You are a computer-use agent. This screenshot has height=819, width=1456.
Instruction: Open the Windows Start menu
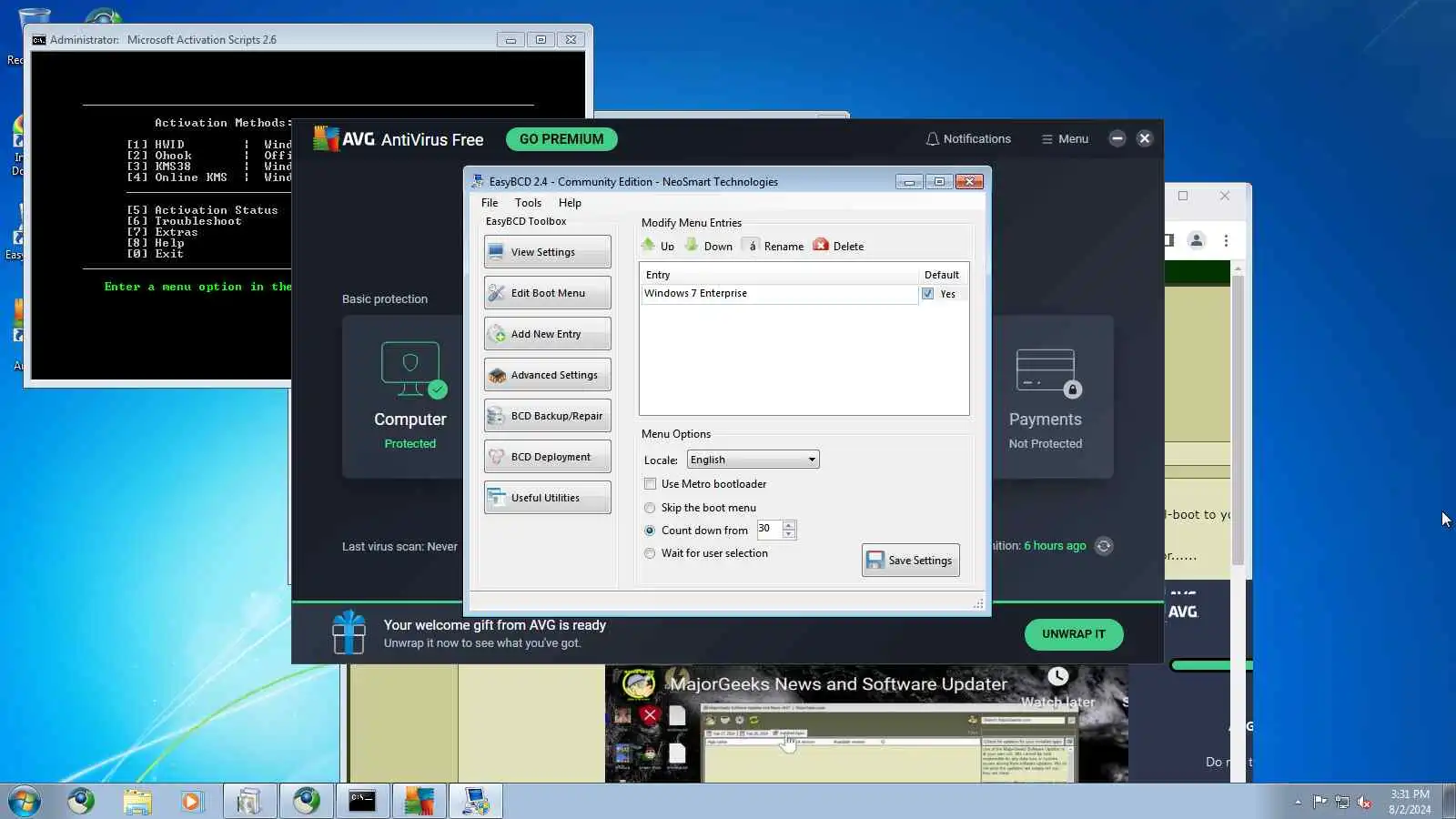[x=24, y=802]
